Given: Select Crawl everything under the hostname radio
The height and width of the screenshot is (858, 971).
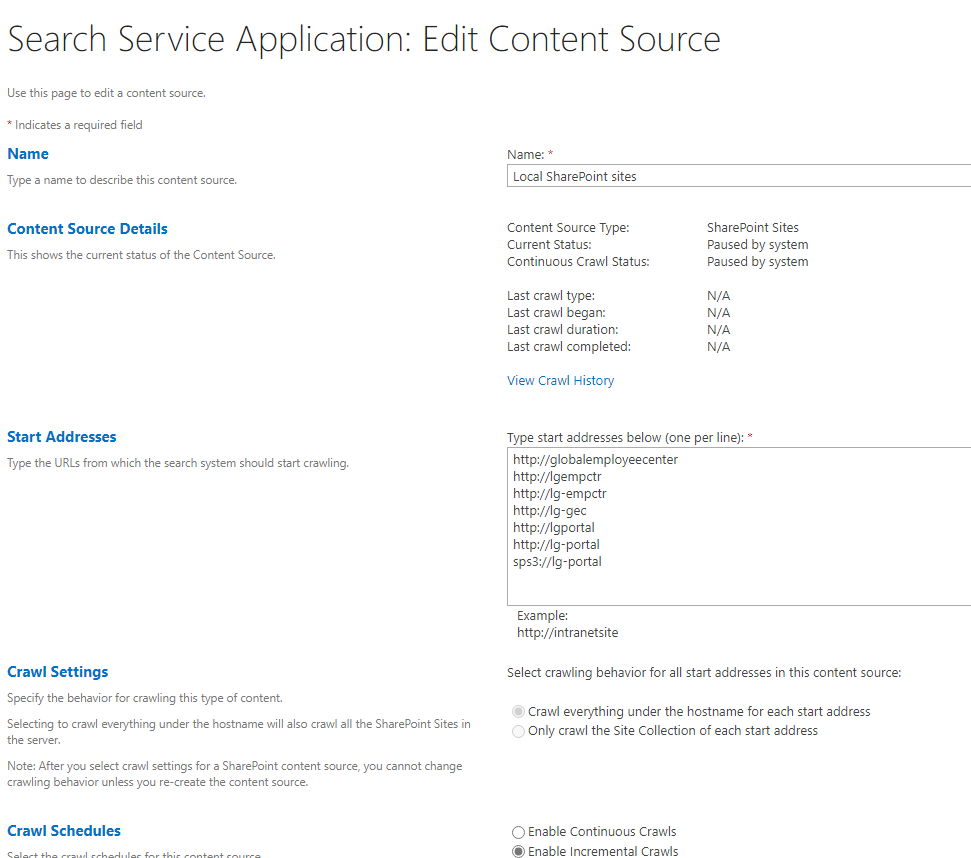Looking at the screenshot, I should pos(518,711).
